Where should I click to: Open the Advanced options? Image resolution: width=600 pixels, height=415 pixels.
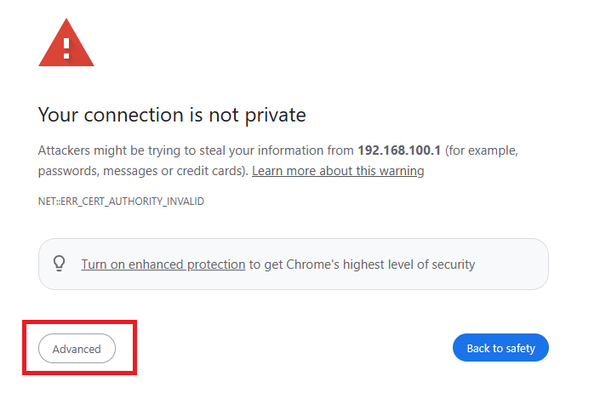point(77,349)
